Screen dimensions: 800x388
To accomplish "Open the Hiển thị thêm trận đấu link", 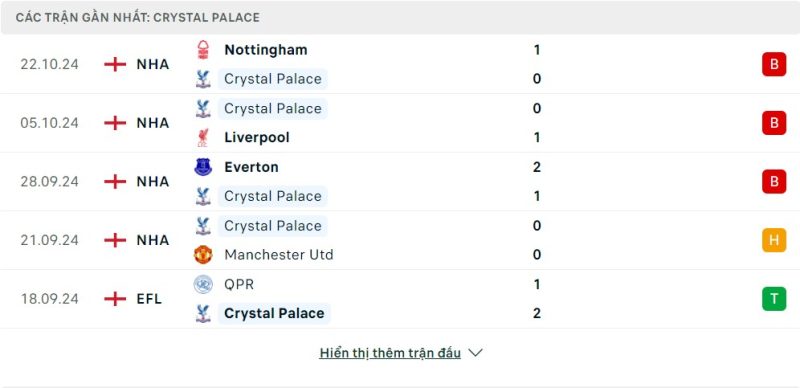I will pyautogui.click(x=390, y=353).
